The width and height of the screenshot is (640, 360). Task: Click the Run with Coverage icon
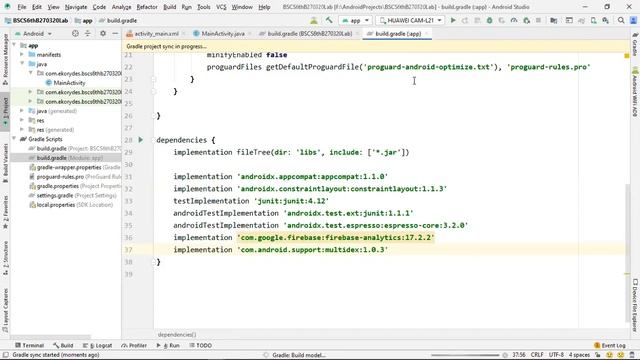pos(502,20)
